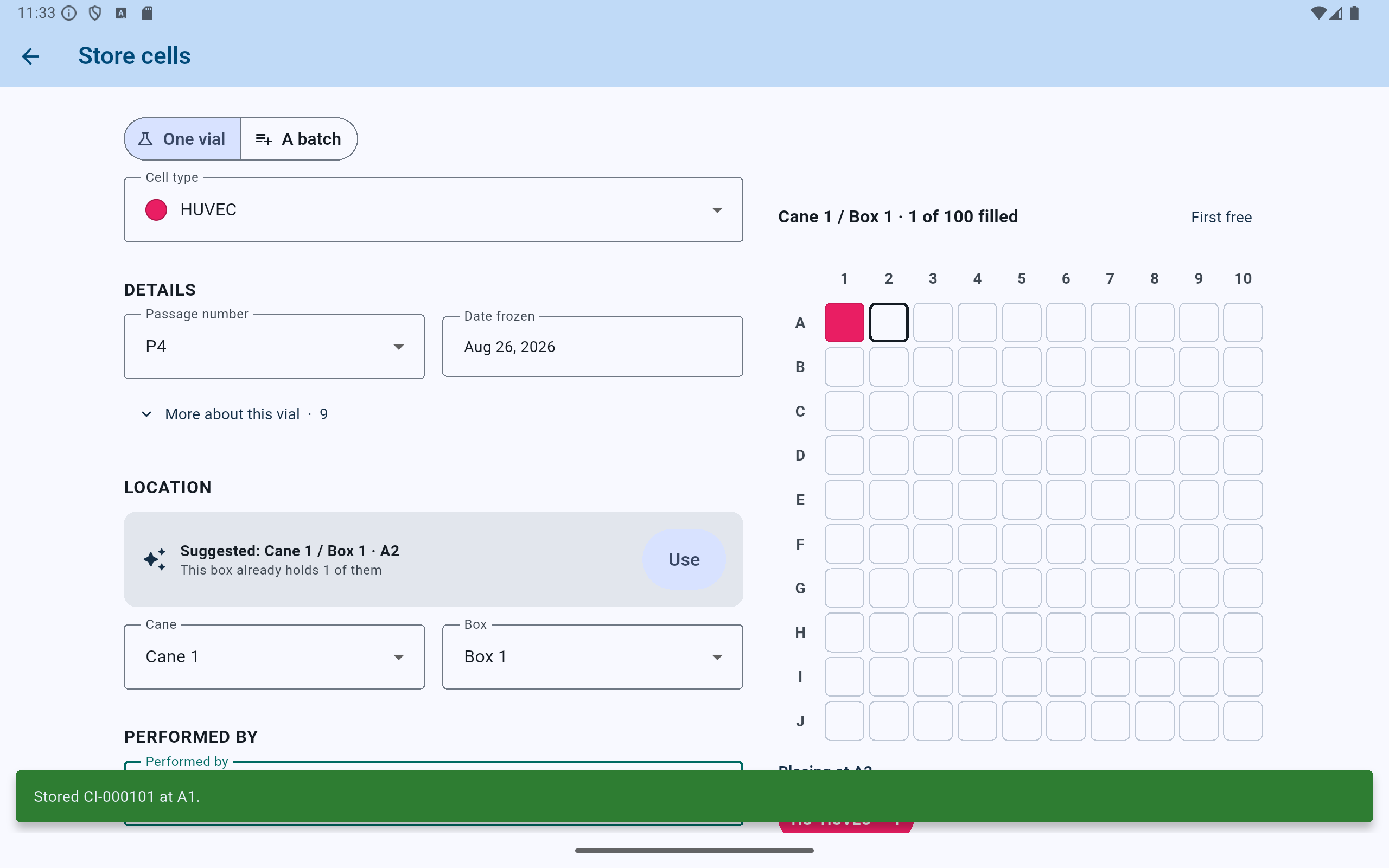Click the Stored CI-000101 at A1 snackbar
Viewport: 1389px width, 868px height.
pyautogui.click(x=694, y=796)
